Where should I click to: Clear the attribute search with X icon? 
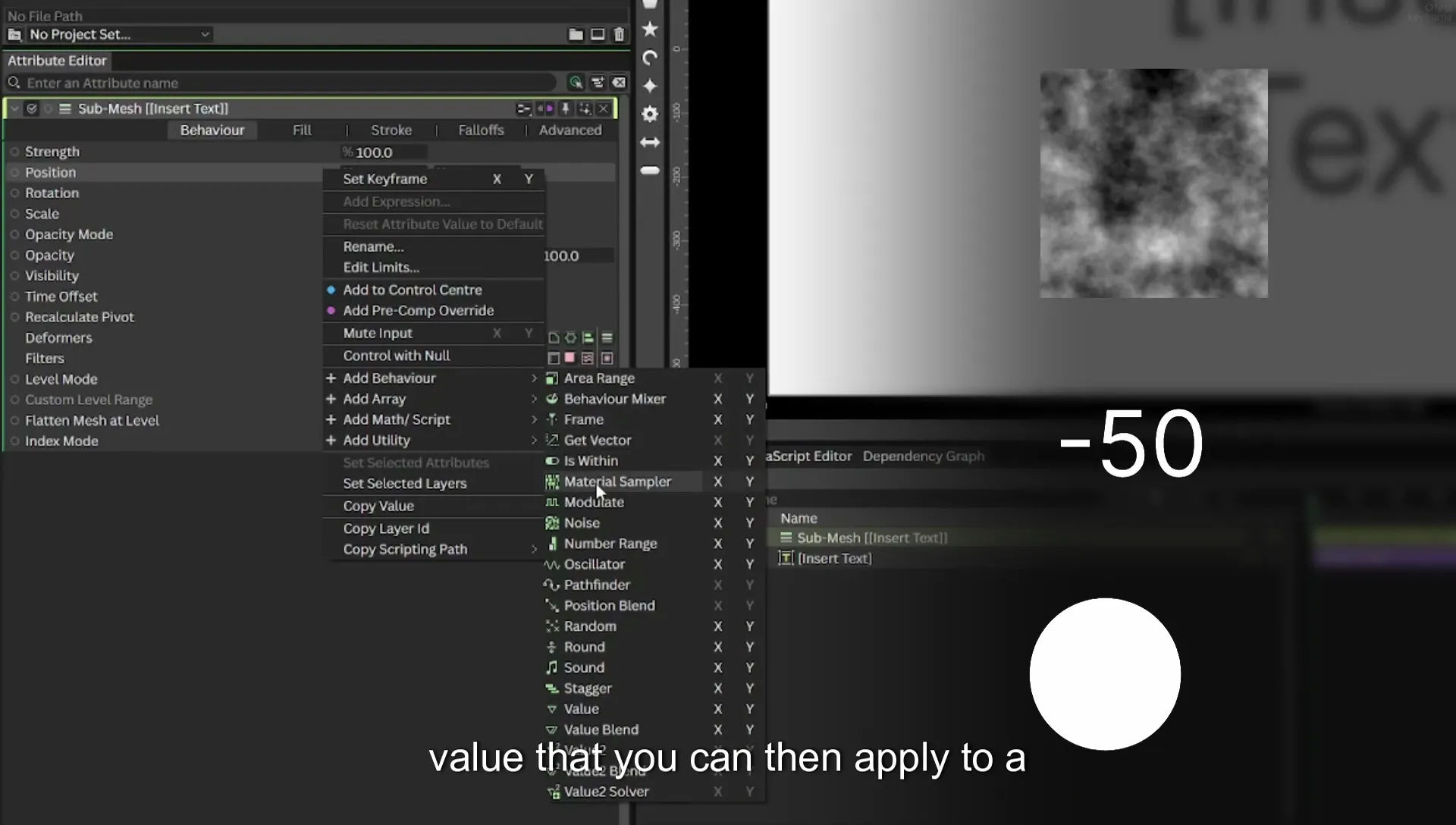(x=619, y=83)
